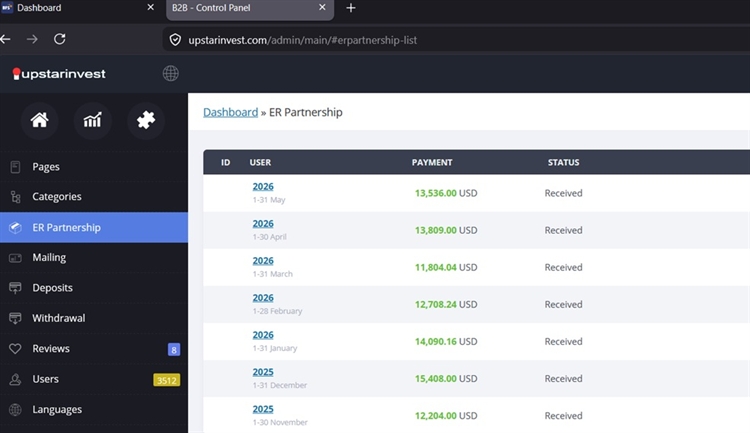Close the Dashboard browser tab

tap(151, 7)
